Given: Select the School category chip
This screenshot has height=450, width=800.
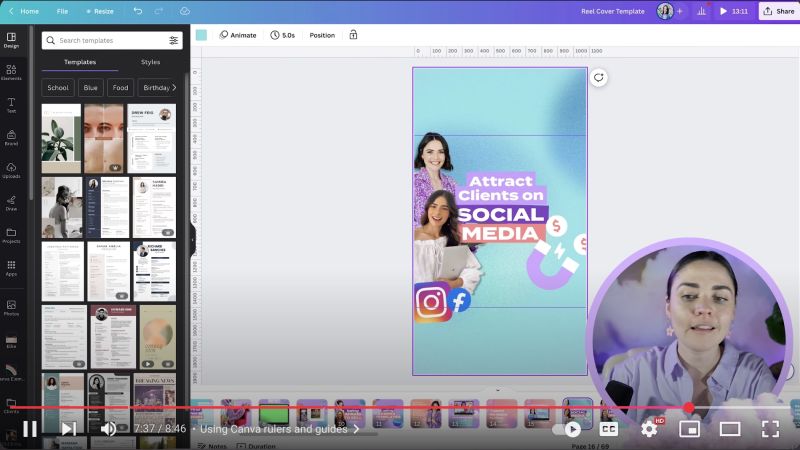Looking at the screenshot, I should 58,88.
